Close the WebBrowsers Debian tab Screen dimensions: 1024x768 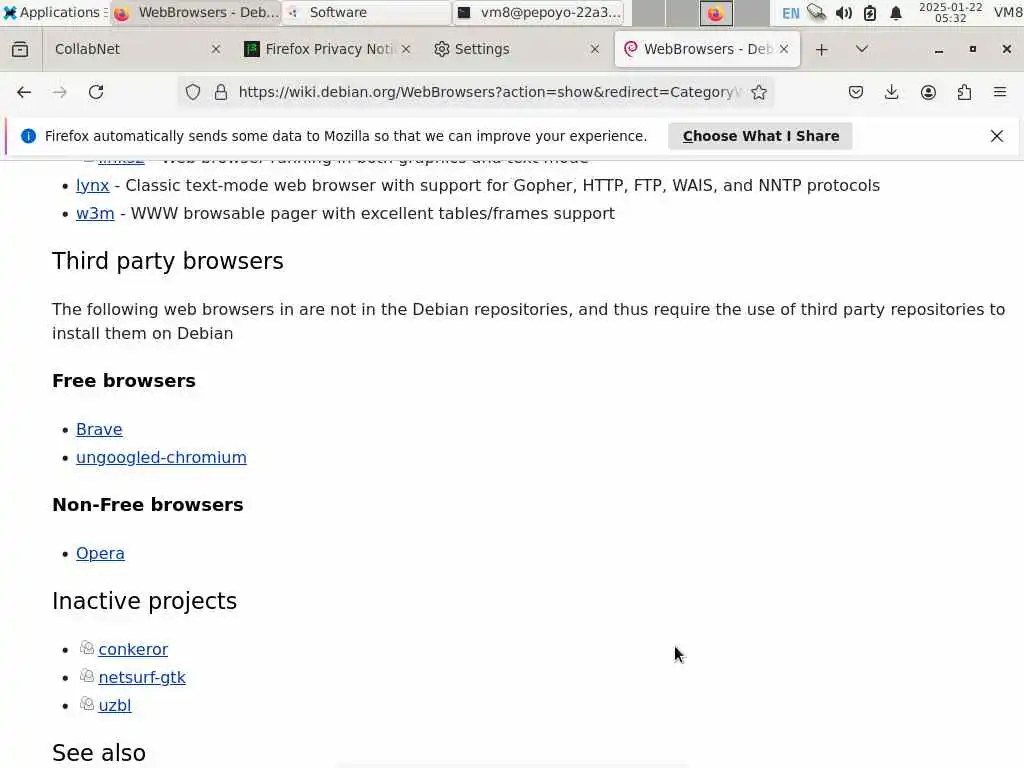click(784, 49)
